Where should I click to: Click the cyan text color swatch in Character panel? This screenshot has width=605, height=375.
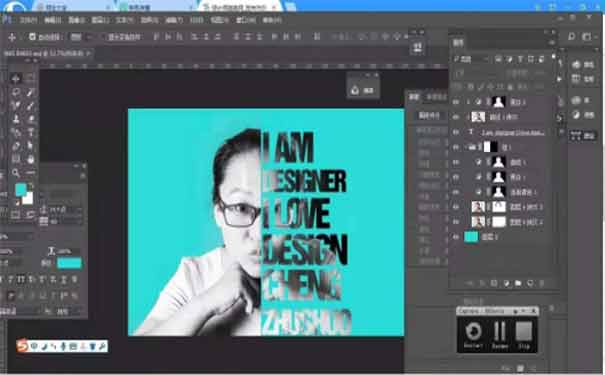coord(69,263)
